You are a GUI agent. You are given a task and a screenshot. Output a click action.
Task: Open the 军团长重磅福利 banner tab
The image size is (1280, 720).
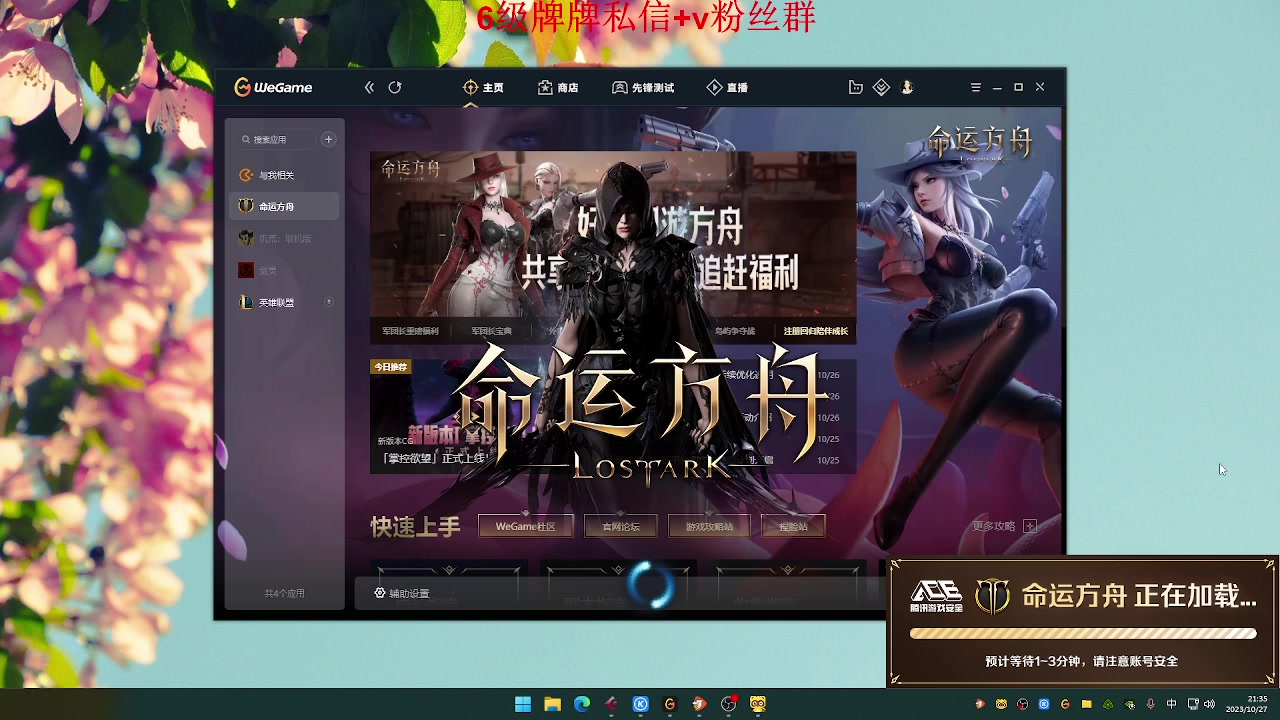(410, 331)
